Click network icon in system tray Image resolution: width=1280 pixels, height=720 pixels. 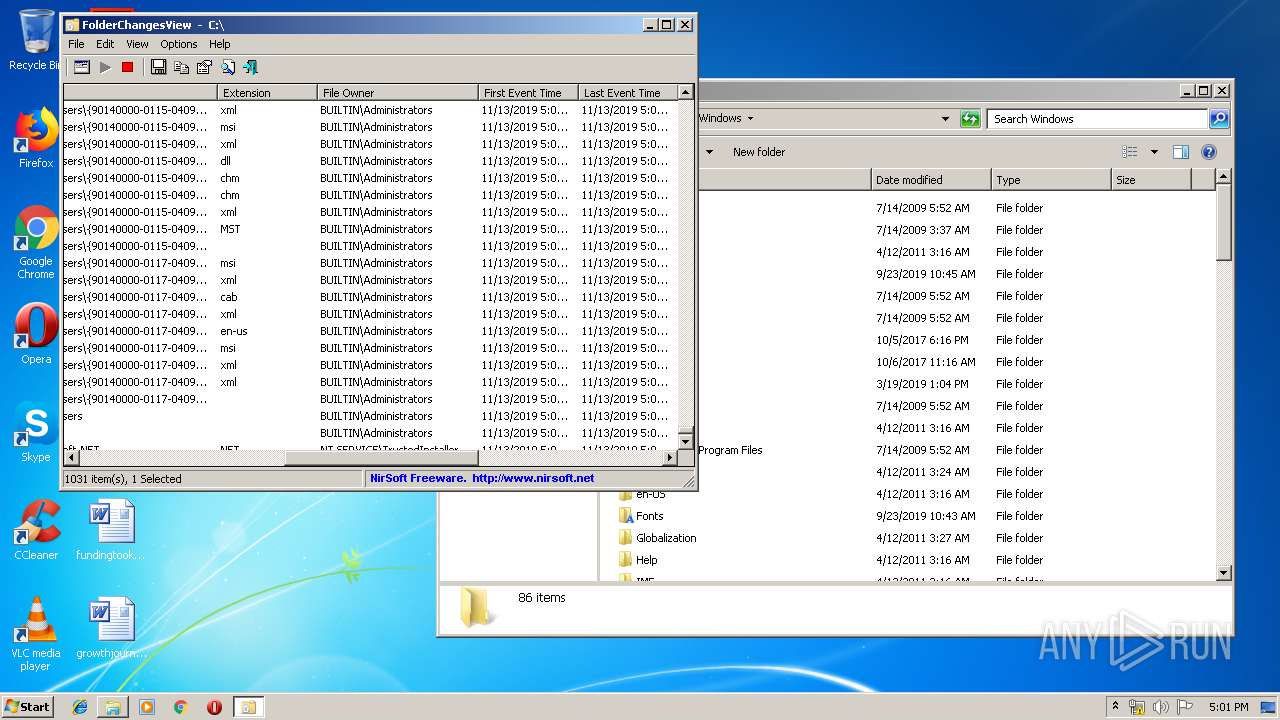click(x=1137, y=707)
